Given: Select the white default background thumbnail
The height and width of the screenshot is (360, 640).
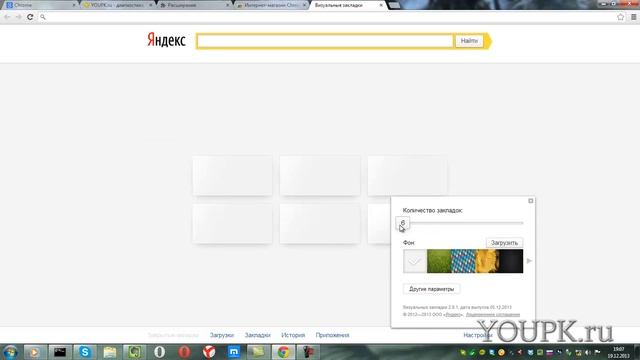Looking at the screenshot, I should click(415, 261).
